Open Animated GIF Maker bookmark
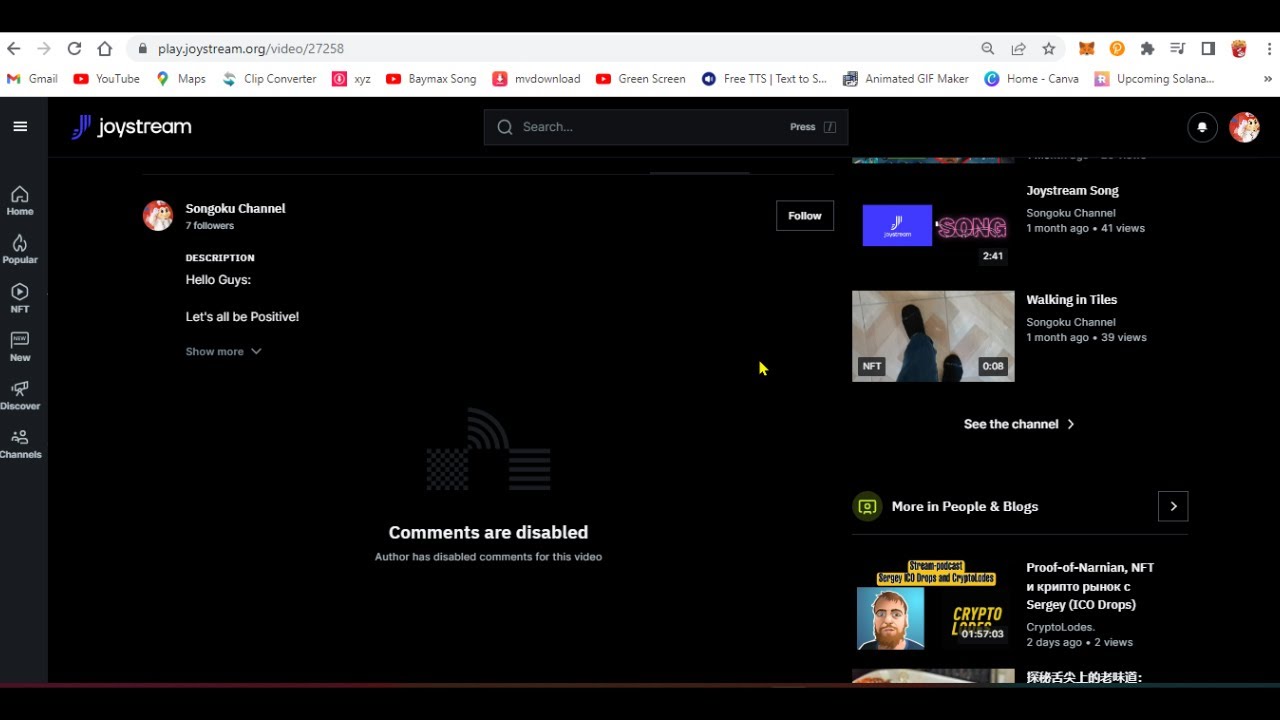1280x720 pixels. click(x=906, y=78)
